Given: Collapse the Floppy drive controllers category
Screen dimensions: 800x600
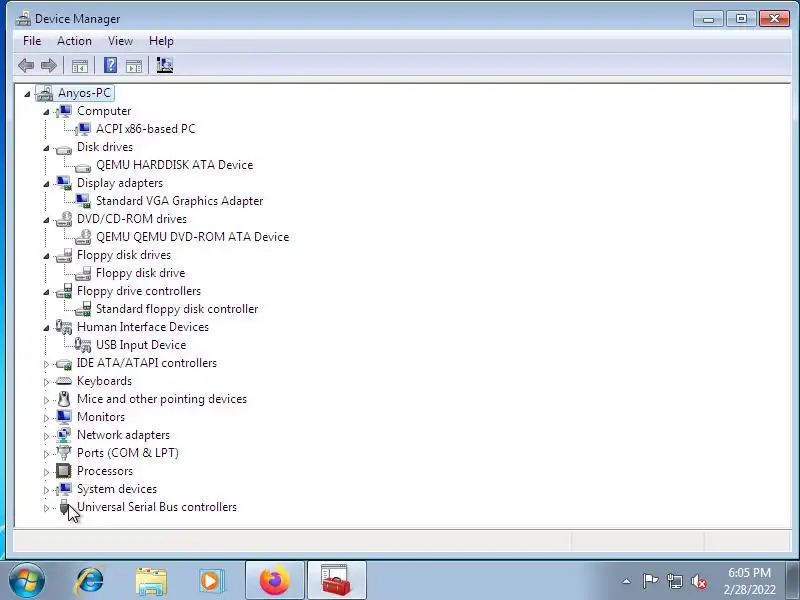Looking at the screenshot, I should [x=46, y=292].
